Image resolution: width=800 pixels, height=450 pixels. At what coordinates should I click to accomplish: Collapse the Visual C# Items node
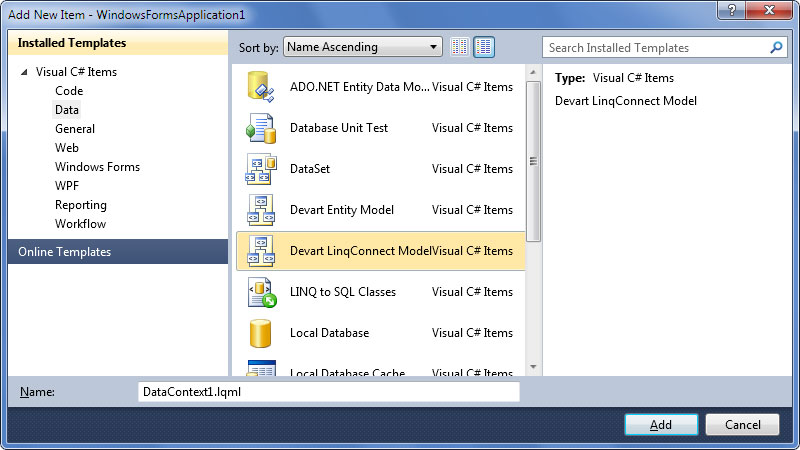click(24, 72)
